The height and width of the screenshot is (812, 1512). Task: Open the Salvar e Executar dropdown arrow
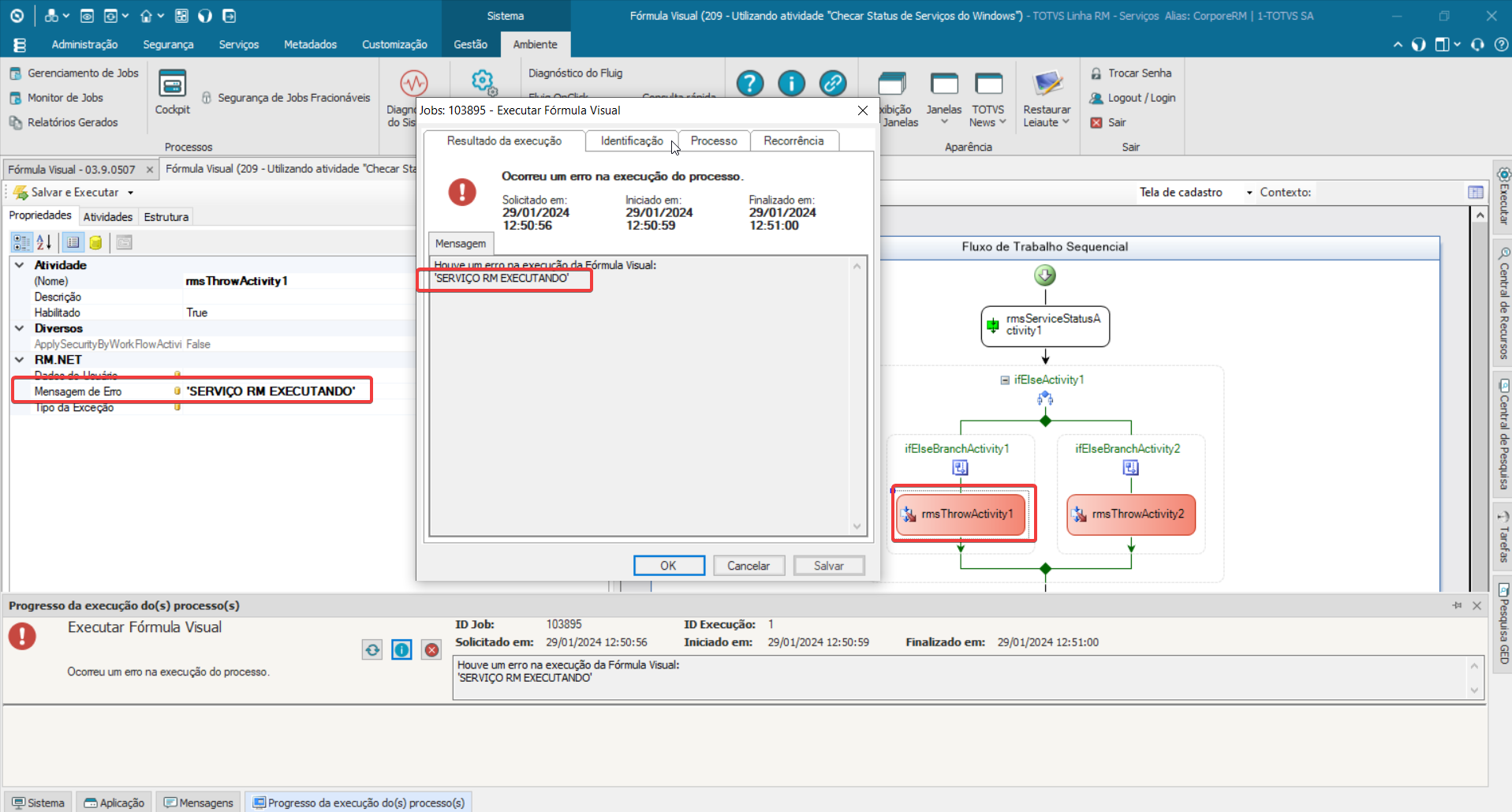(x=131, y=193)
